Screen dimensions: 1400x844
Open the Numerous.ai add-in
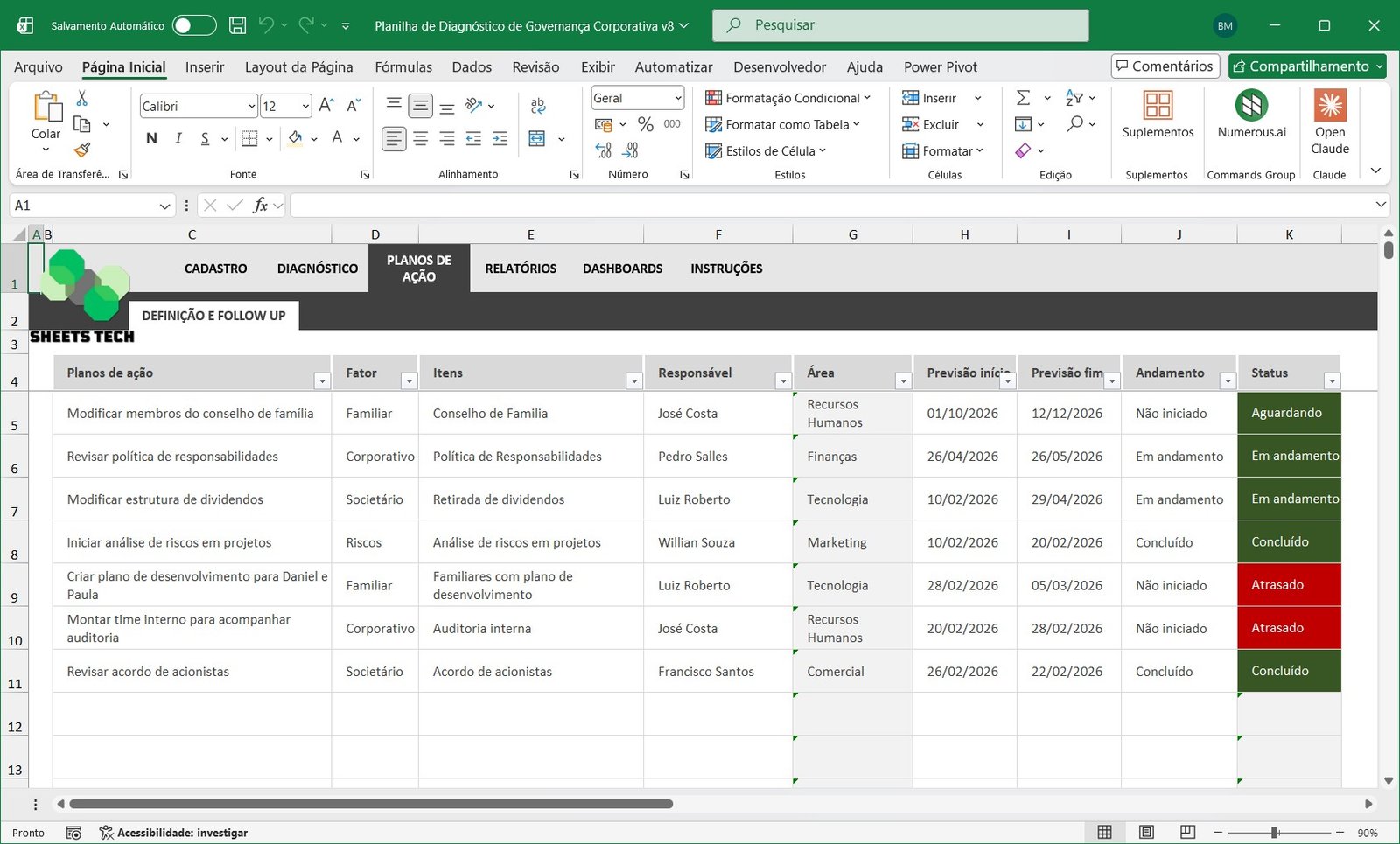[x=1251, y=115]
